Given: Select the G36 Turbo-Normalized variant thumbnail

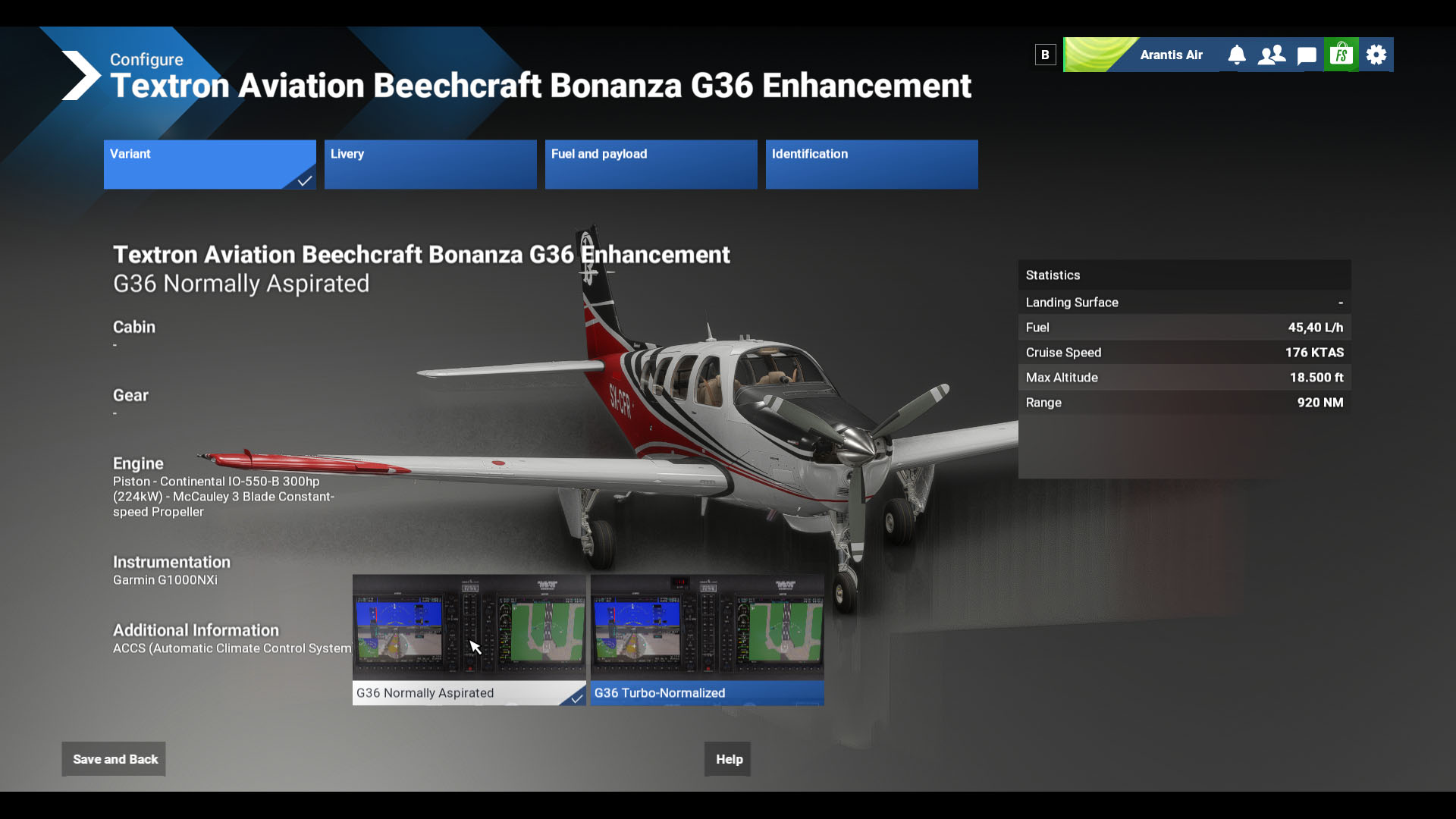Looking at the screenshot, I should pyautogui.click(x=708, y=640).
